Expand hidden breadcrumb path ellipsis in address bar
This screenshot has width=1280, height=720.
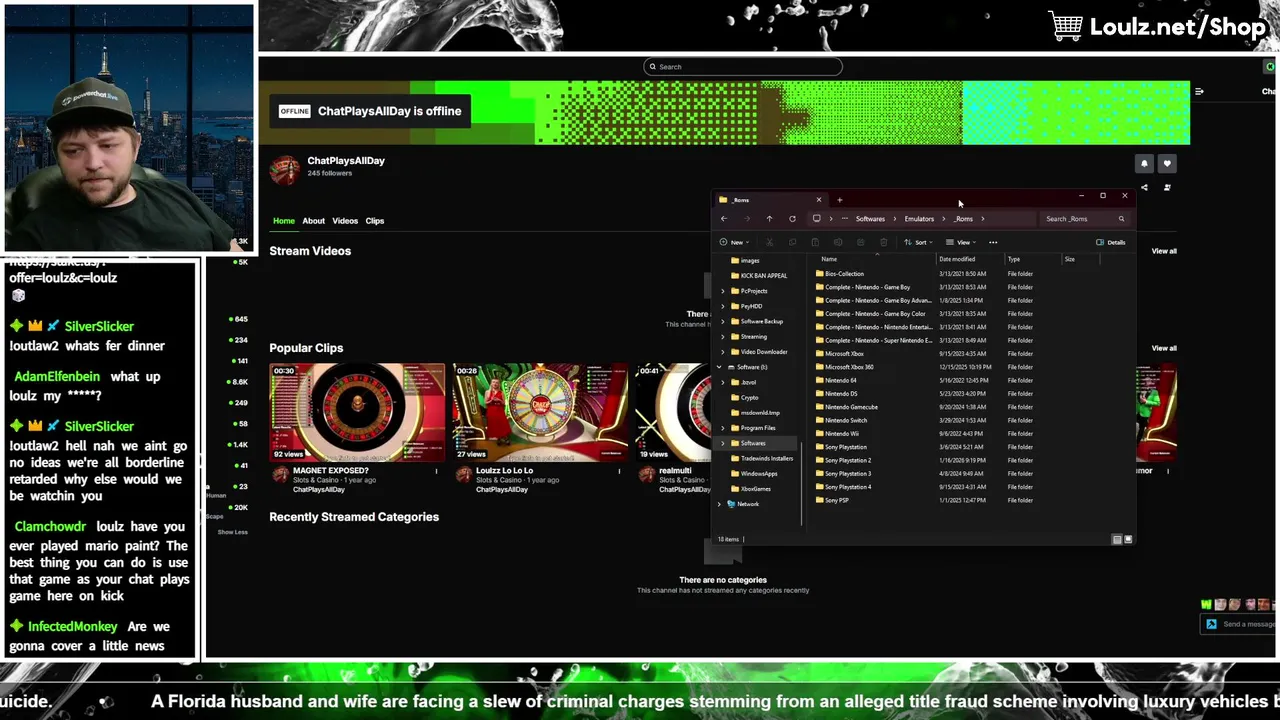pos(845,219)
